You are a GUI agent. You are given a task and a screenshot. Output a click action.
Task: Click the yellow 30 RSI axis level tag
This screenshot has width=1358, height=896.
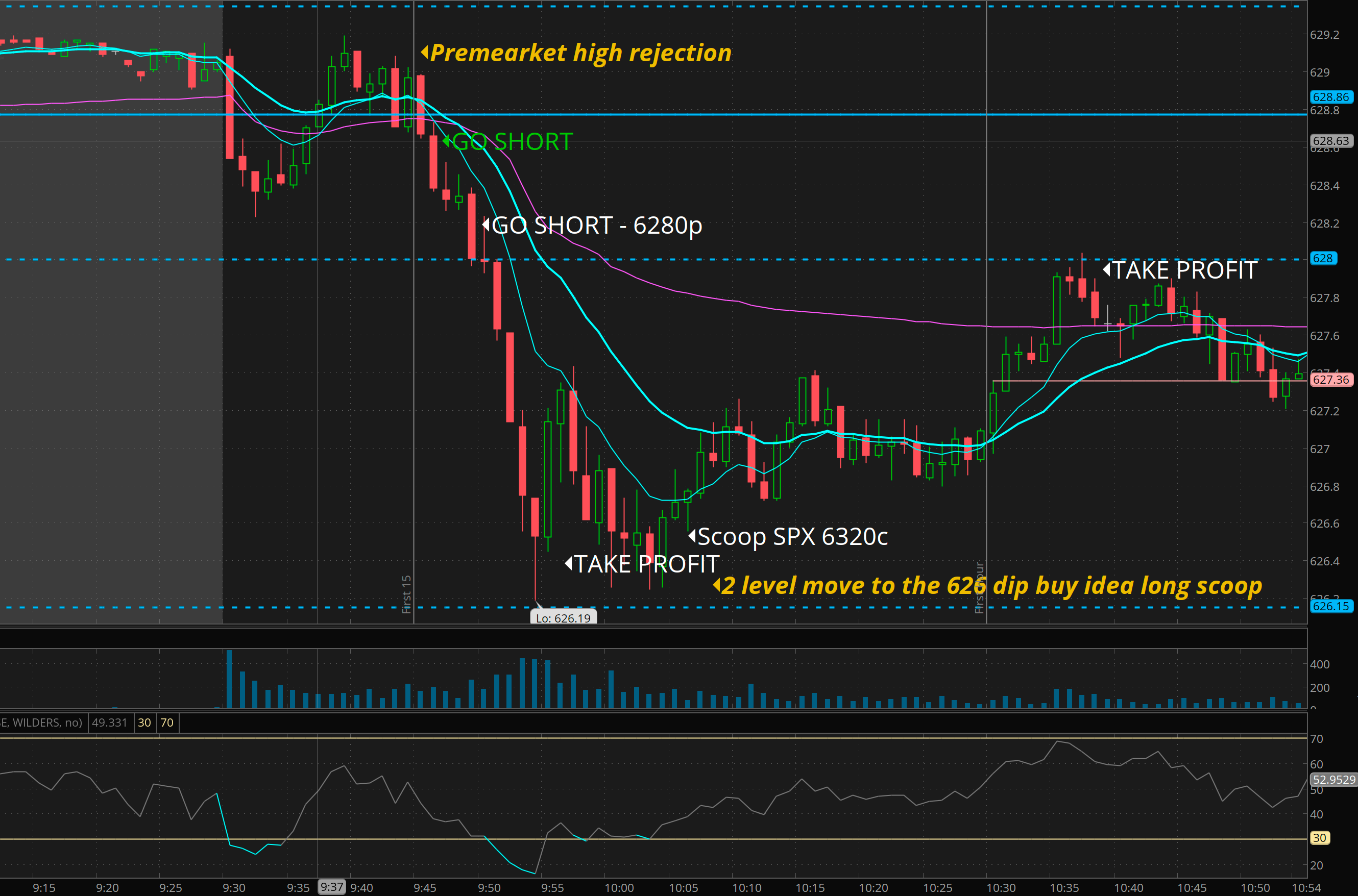tap(1319, 838)
